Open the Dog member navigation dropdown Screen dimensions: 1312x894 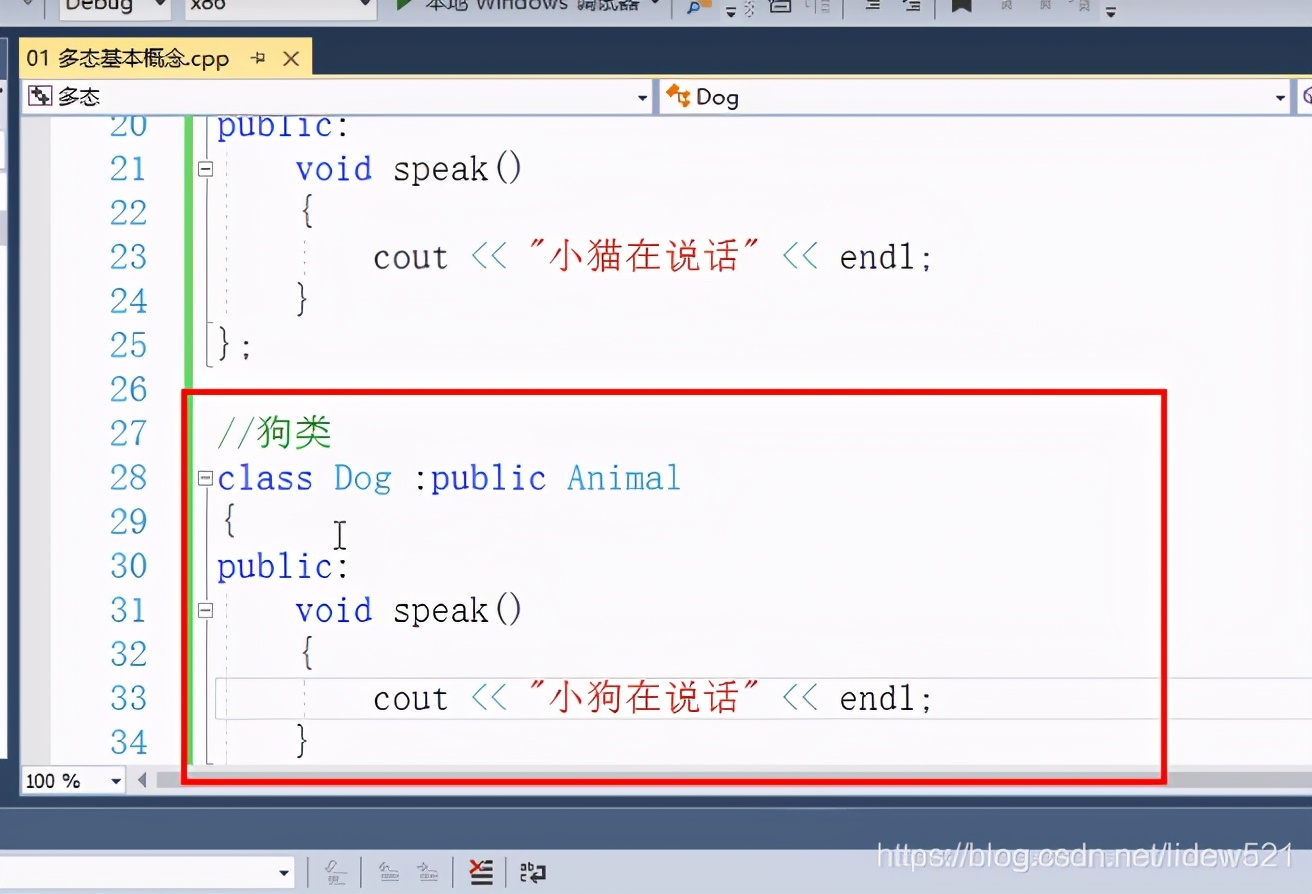coord(1279,96)
